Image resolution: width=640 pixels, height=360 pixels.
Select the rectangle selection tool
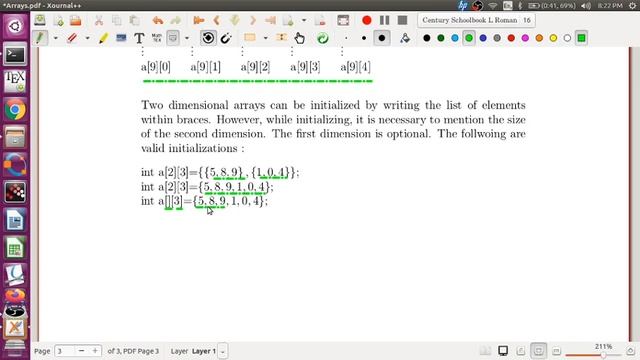pos(250,38)
